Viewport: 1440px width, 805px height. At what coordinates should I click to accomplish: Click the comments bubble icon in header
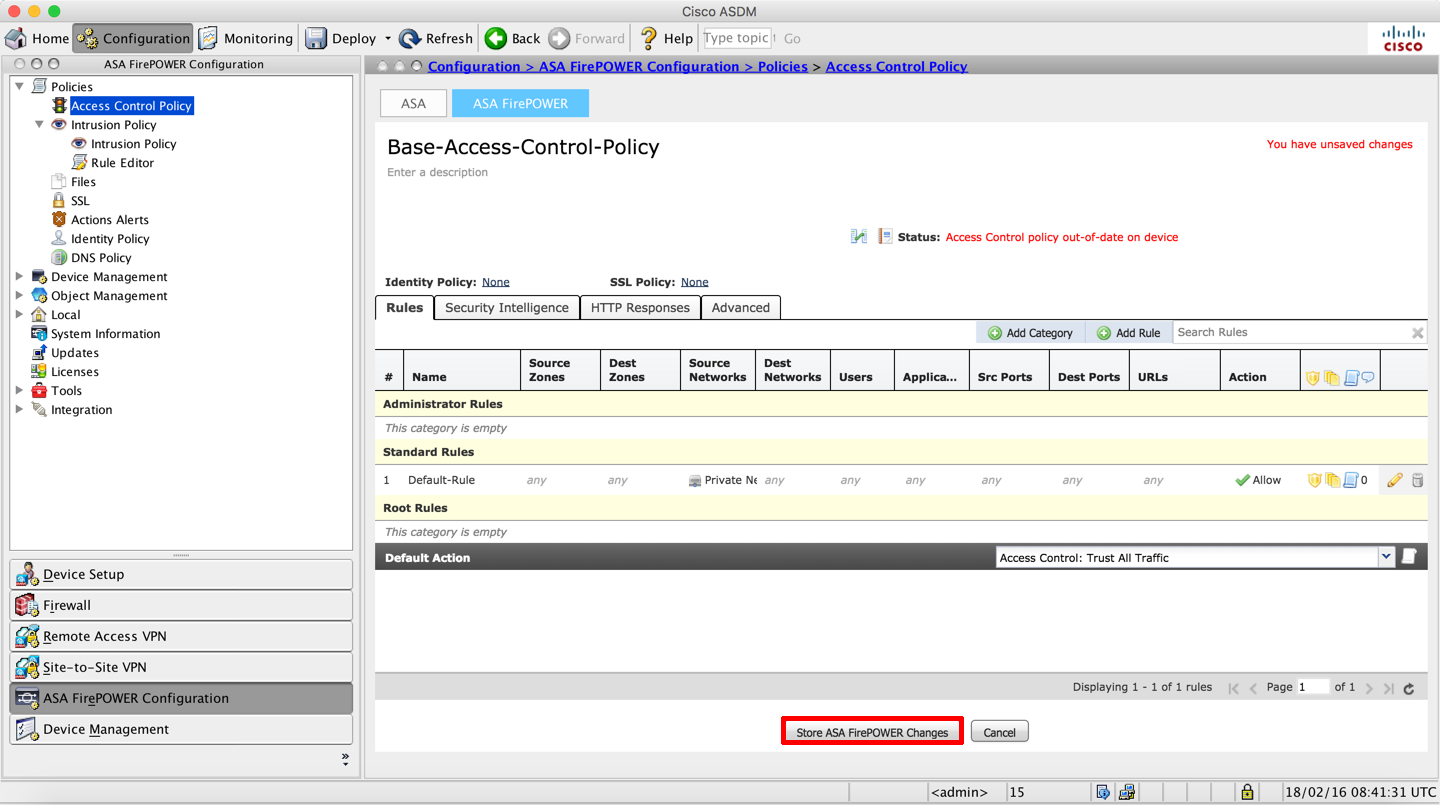[x=1367, y=378]
